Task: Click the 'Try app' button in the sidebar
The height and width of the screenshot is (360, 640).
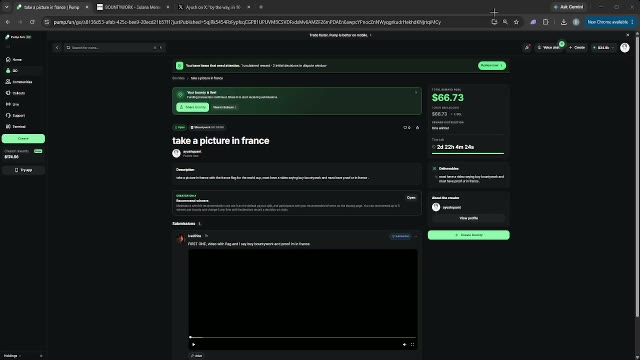Action: (23, 170)
